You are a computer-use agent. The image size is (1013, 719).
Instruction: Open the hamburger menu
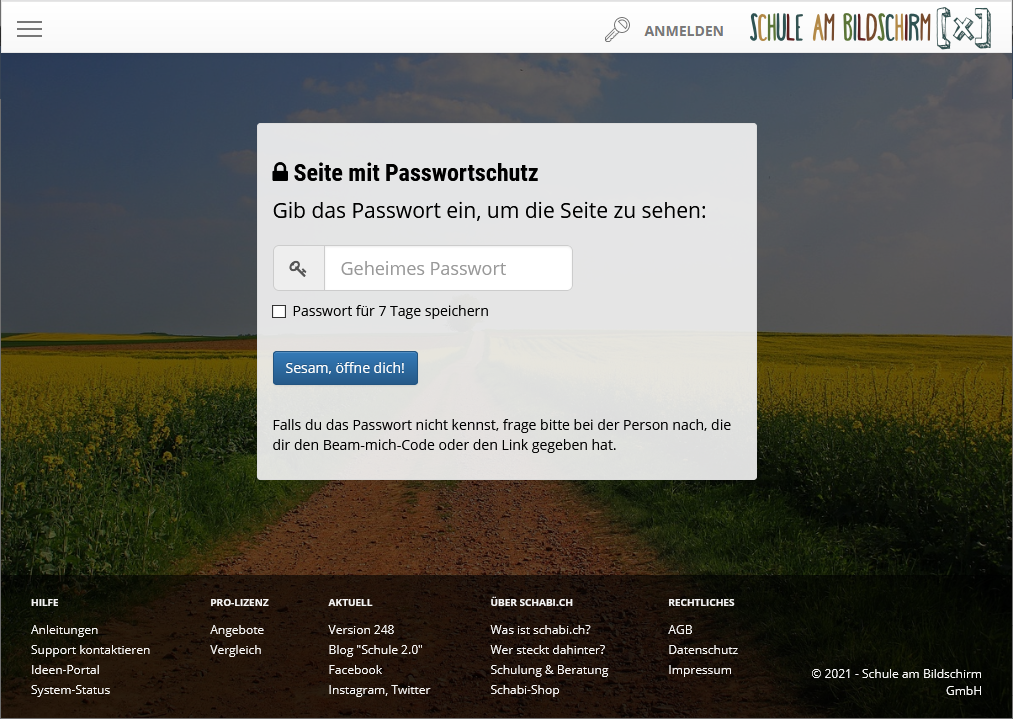point(29,29)
